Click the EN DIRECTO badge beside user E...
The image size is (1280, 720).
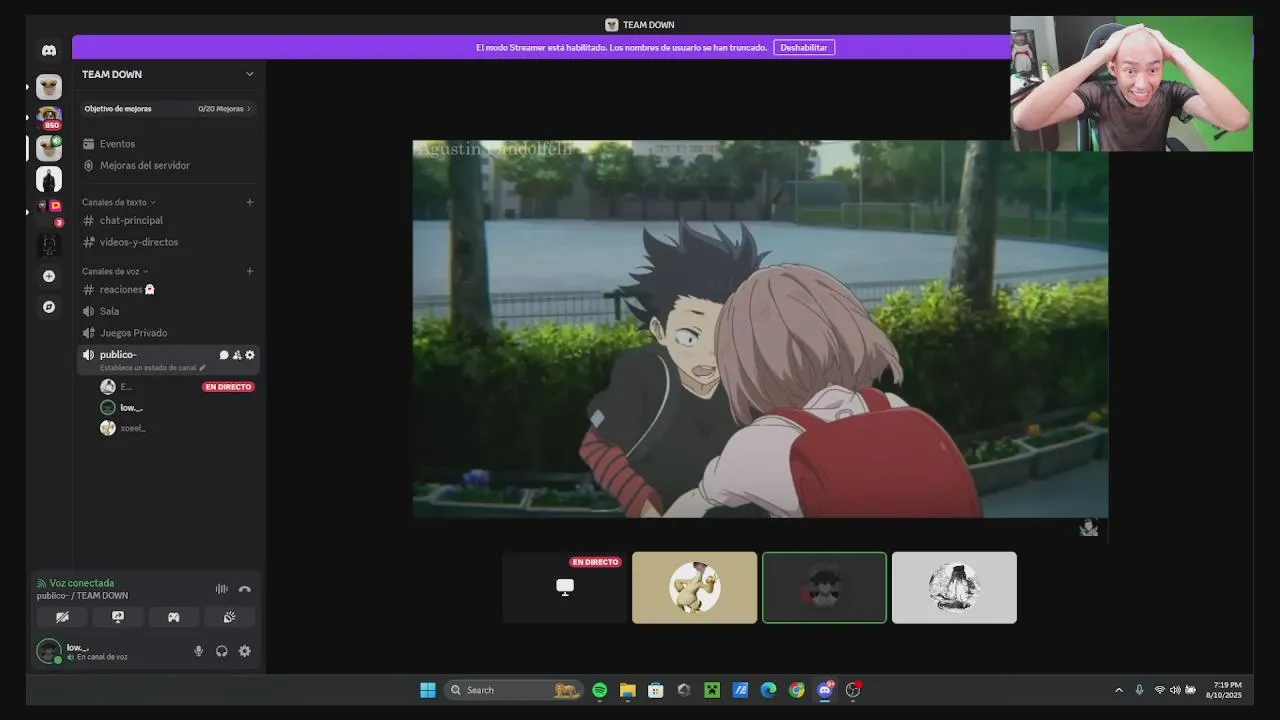228,387
